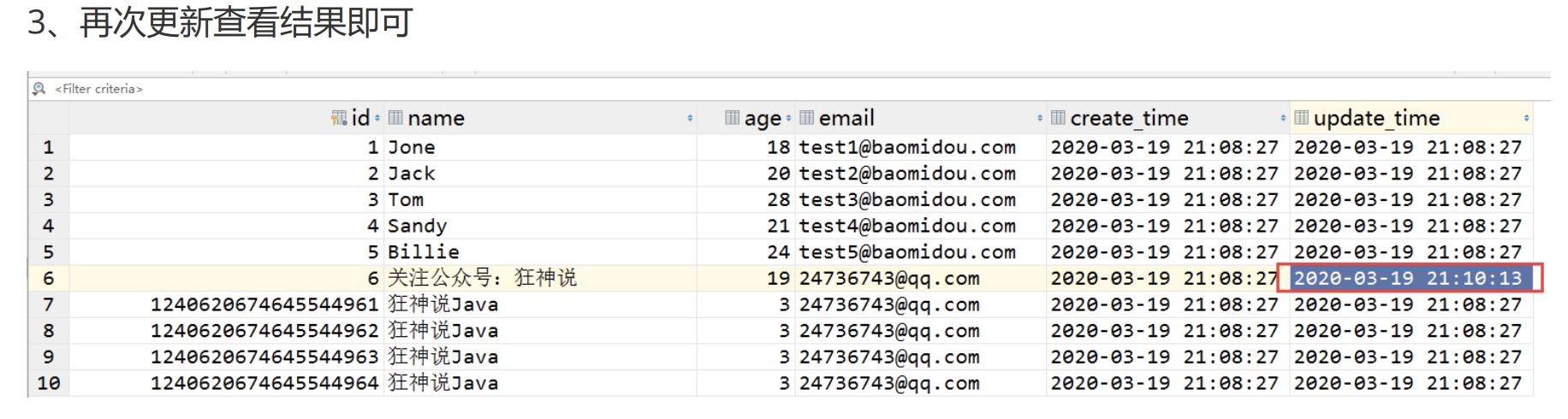The height and width of the screenshot is (419, 1568).
Task: Select the id cell 1240620674645544963
Action: point(264,357)
